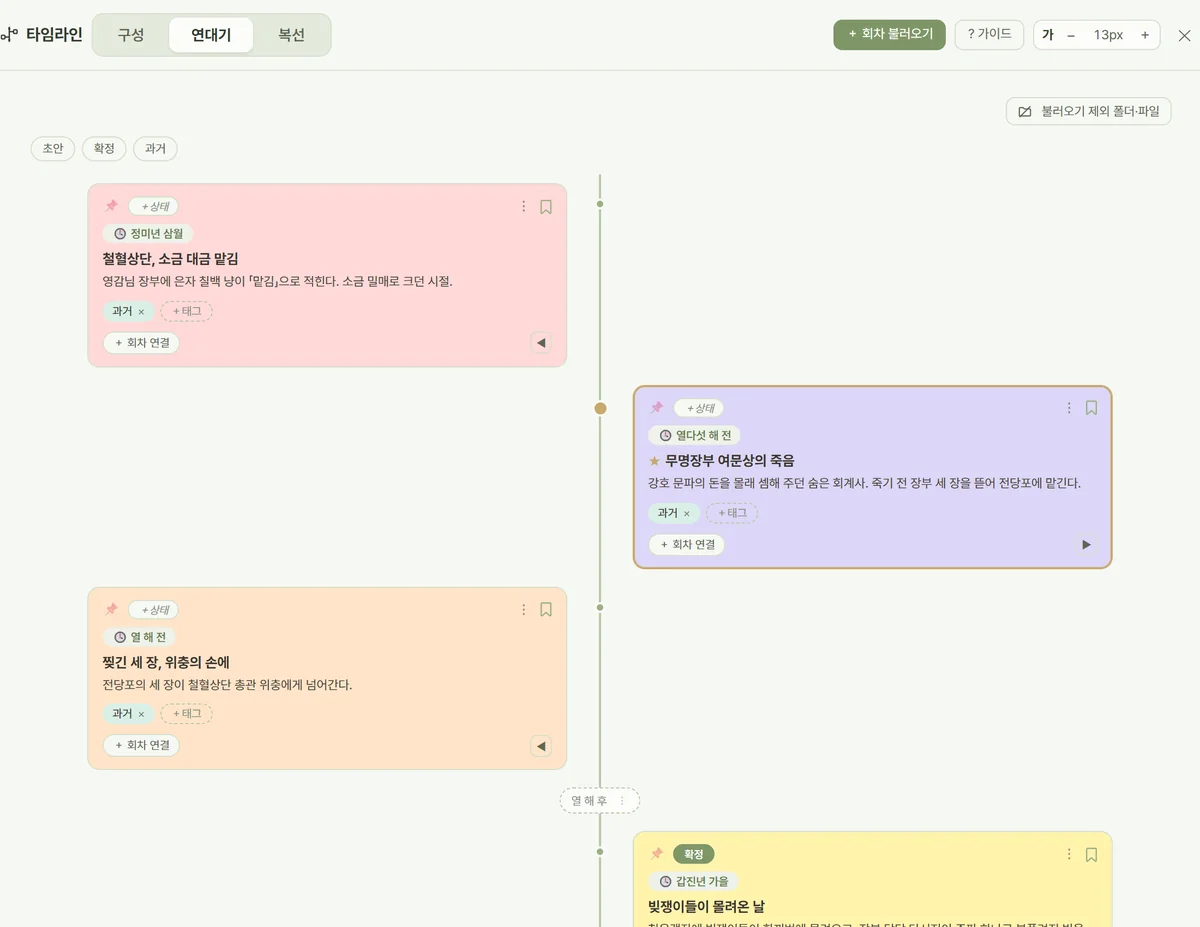Open more options on 빚쟁이들이 몰려온 날 card

coord(1069,854)
